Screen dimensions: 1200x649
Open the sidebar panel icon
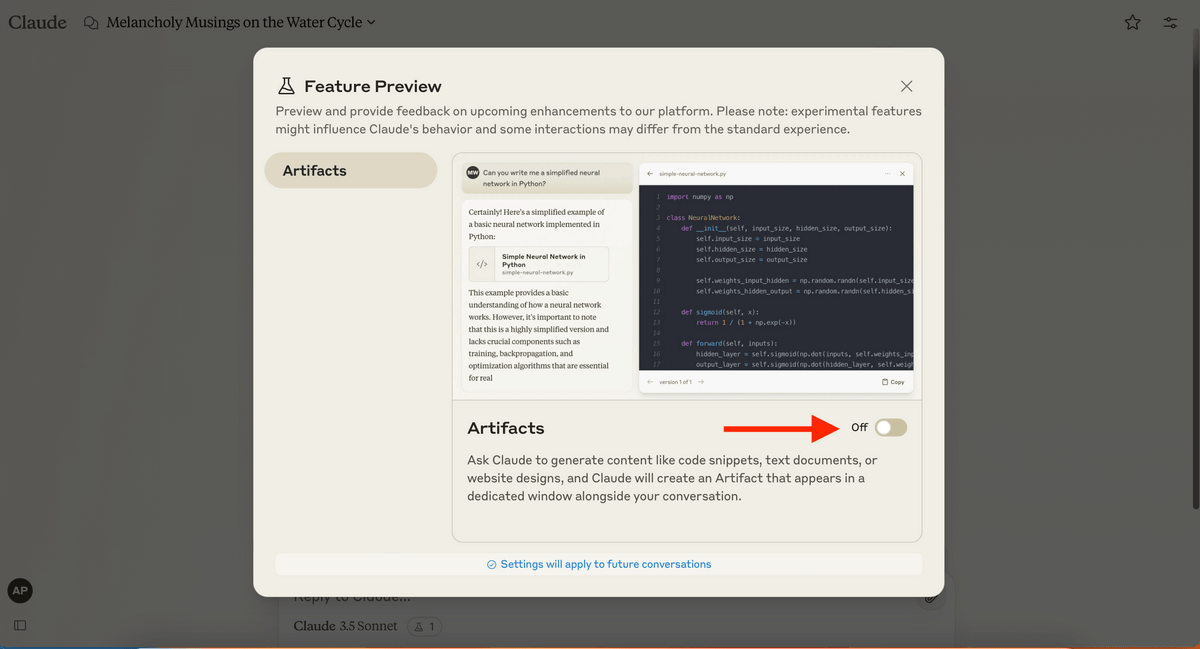[19, 625]
